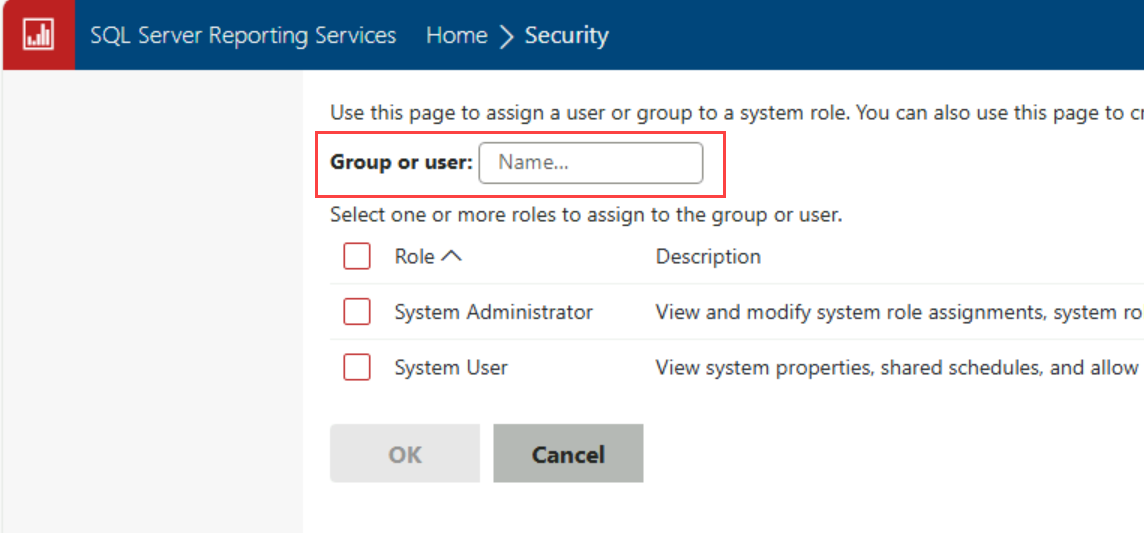
Task: Select the System Administrator role name
Action: [494, 312]
